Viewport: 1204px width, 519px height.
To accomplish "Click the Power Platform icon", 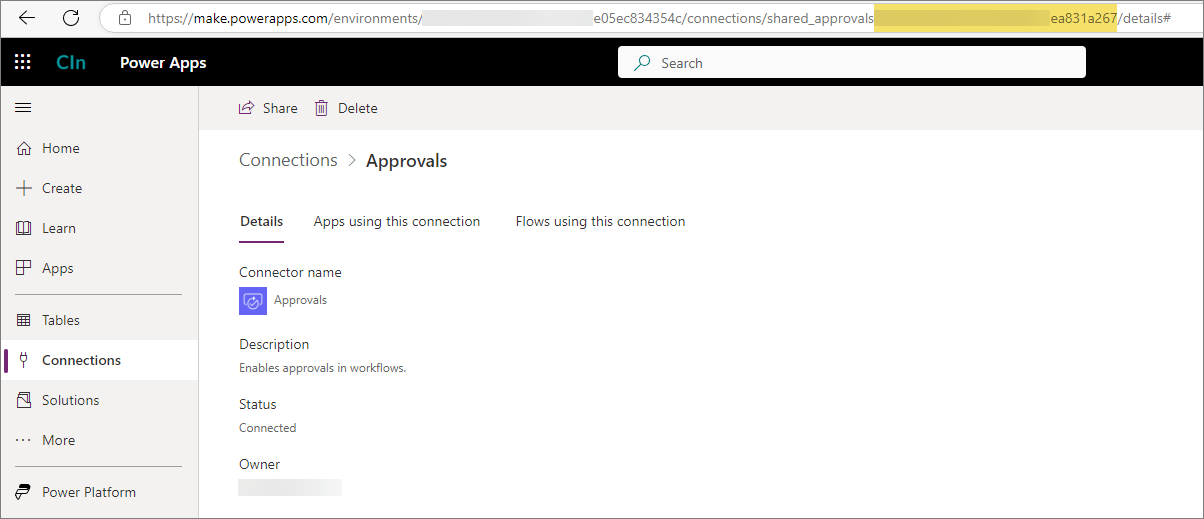I will click(x=25, y=492).
